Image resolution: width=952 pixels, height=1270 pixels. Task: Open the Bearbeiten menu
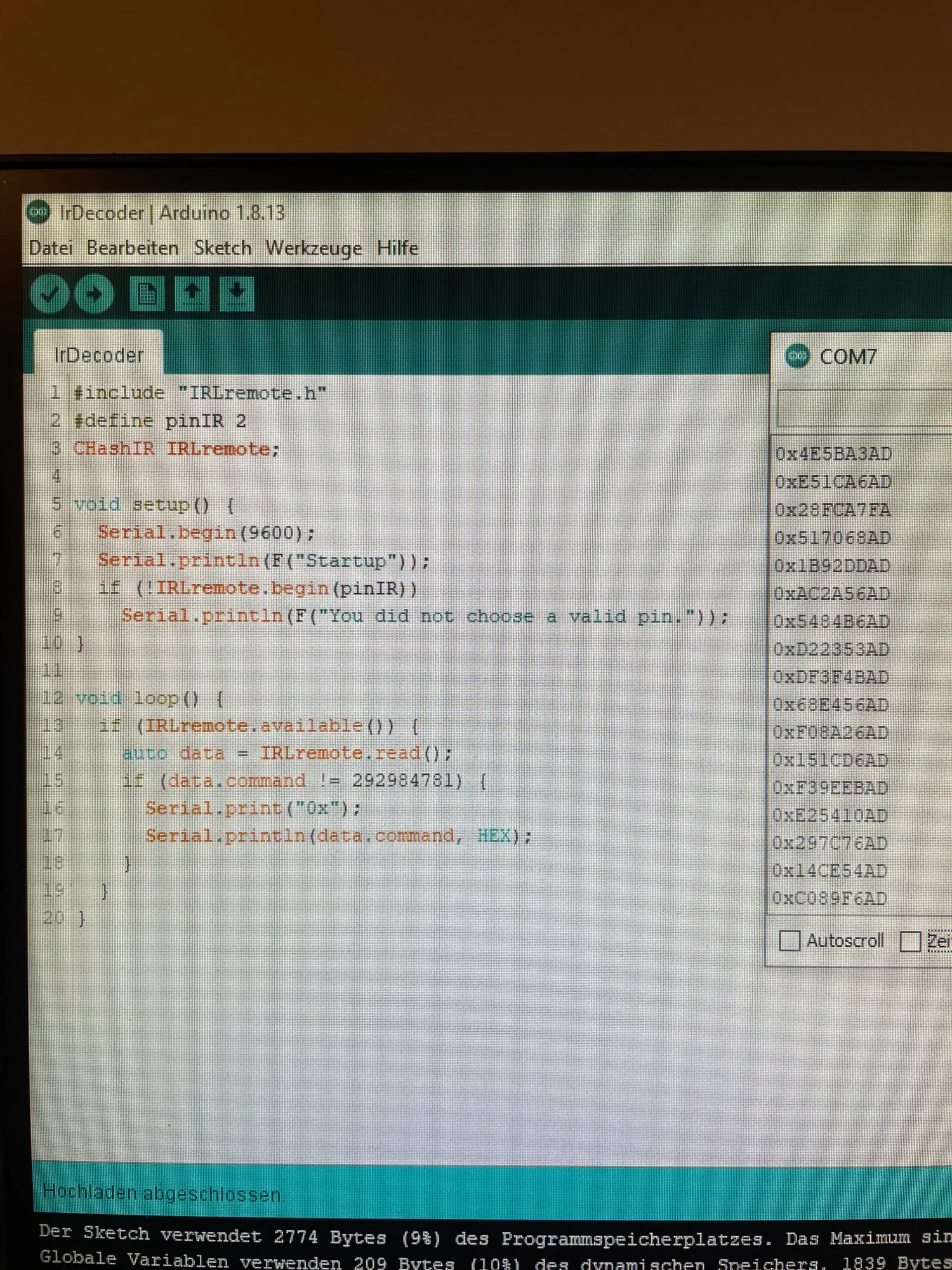tap(133, 248)
